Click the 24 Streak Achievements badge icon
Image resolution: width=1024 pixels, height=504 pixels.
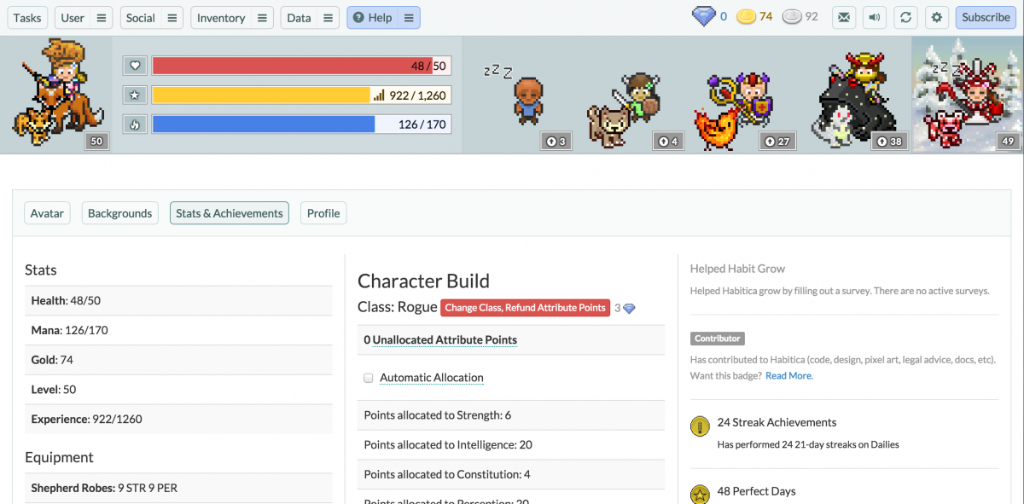(x=699, y=427)
